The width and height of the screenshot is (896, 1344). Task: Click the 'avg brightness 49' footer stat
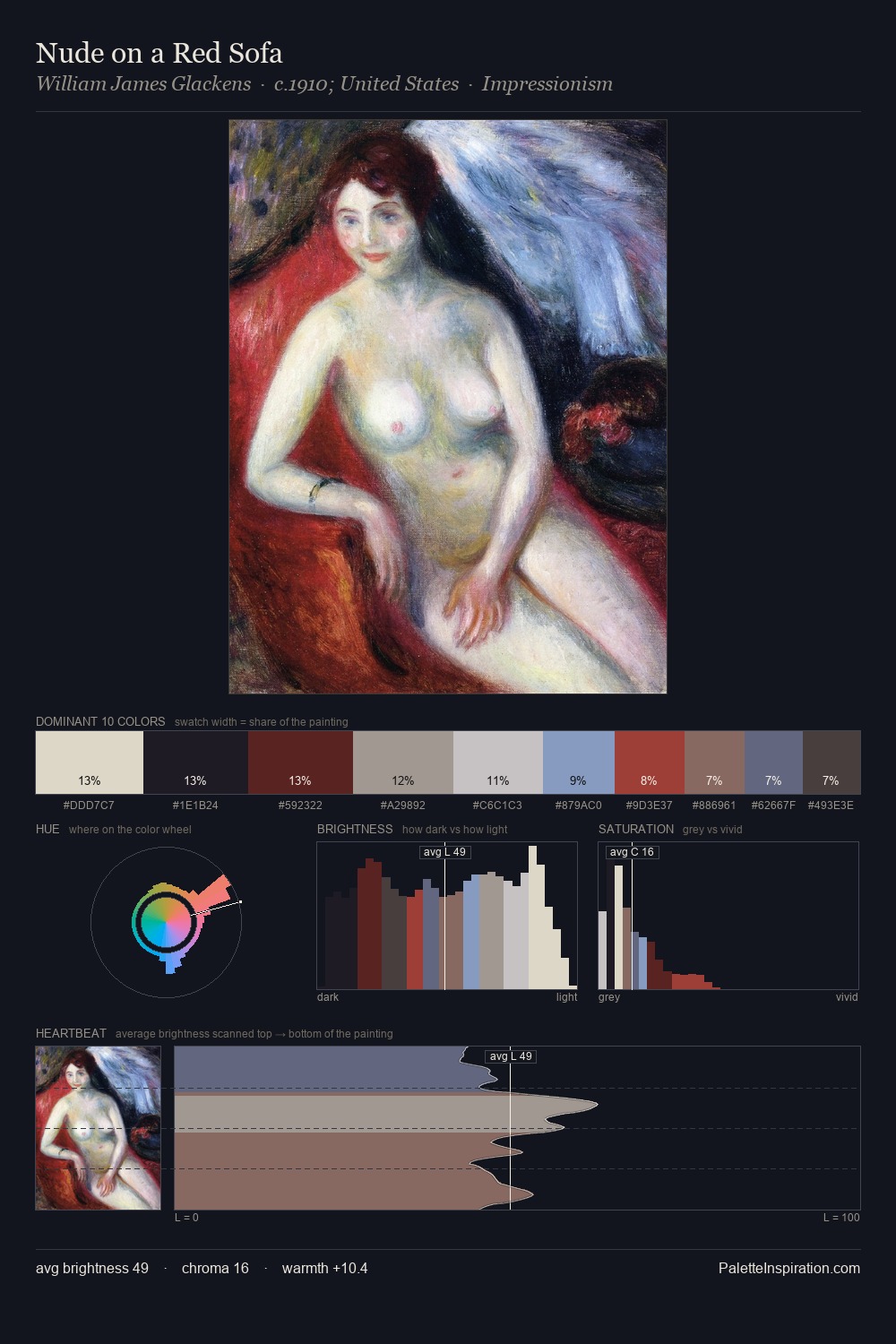(x=92, y=1268)
